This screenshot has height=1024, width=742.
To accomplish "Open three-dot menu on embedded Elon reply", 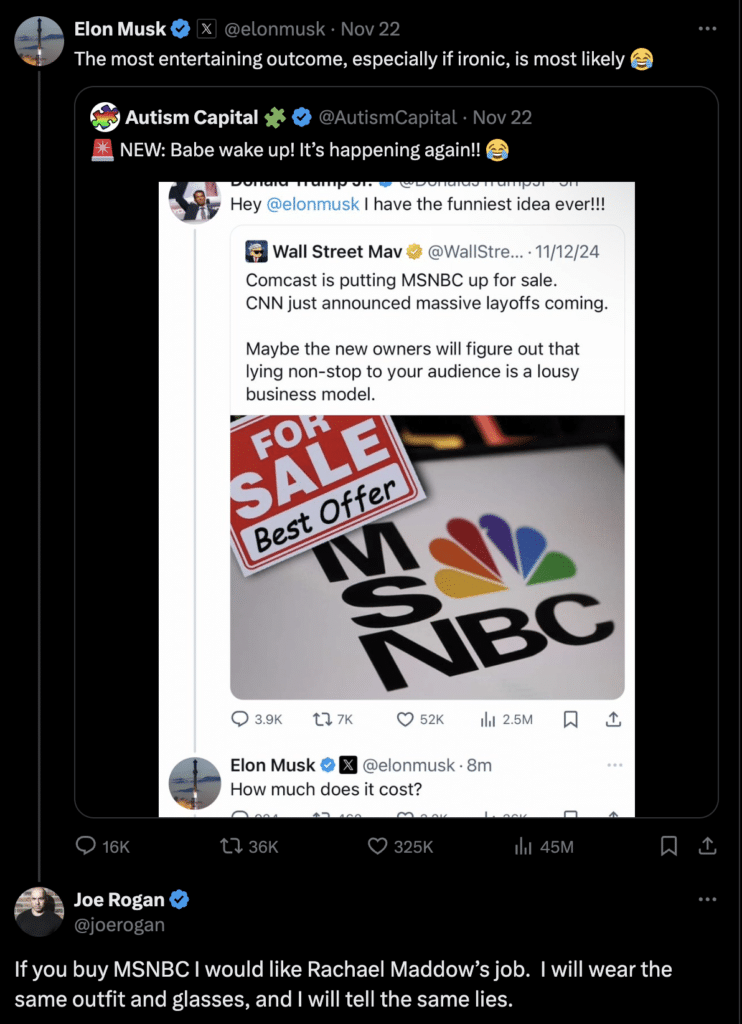I will pos(615,765).
